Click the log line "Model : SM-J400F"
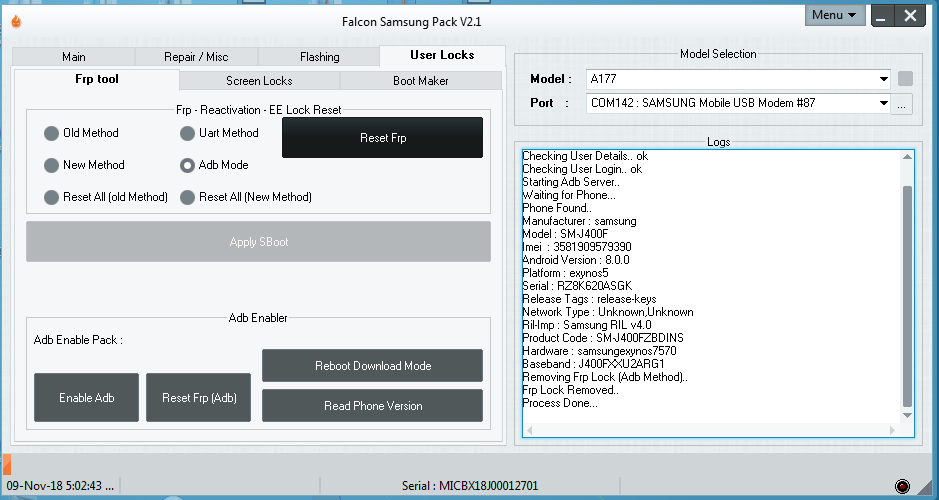939x500 pixels. point(565,234)
